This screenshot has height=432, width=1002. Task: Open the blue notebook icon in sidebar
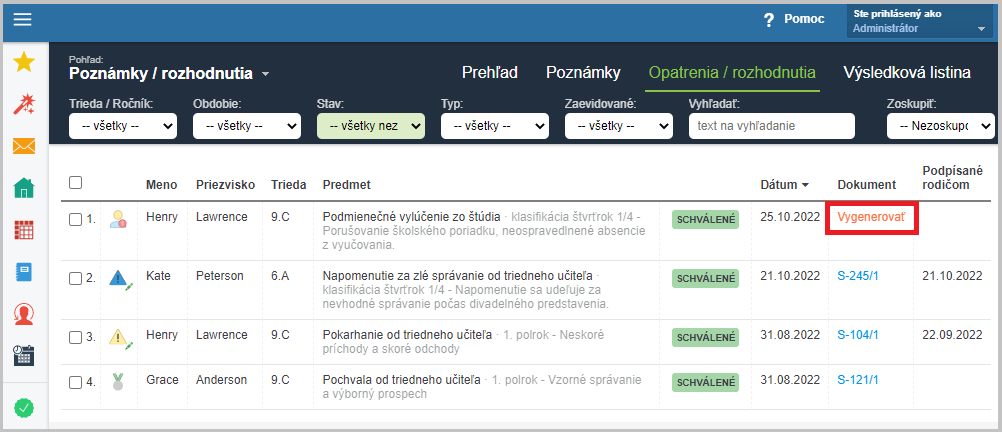(24, 272)
